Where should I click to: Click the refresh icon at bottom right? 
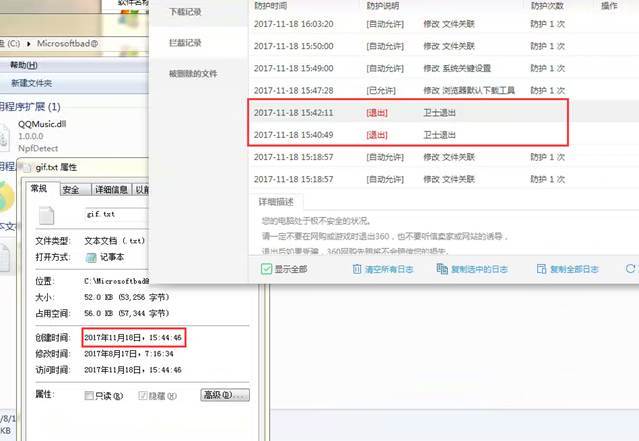coord(630,269)
